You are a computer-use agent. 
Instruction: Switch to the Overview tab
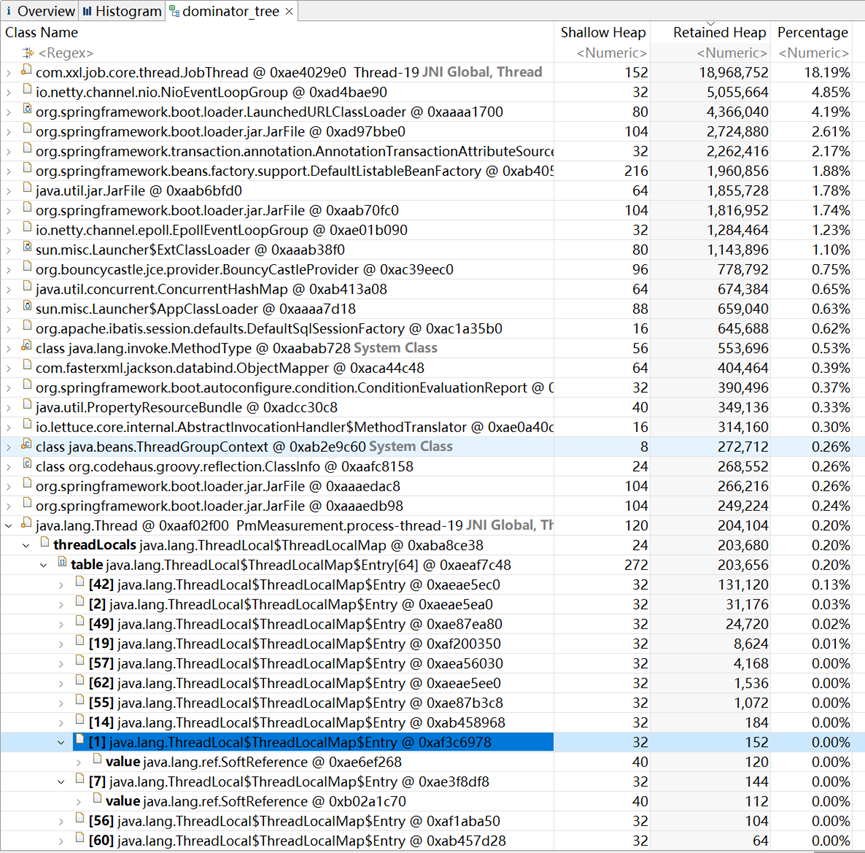pos(40,11)
